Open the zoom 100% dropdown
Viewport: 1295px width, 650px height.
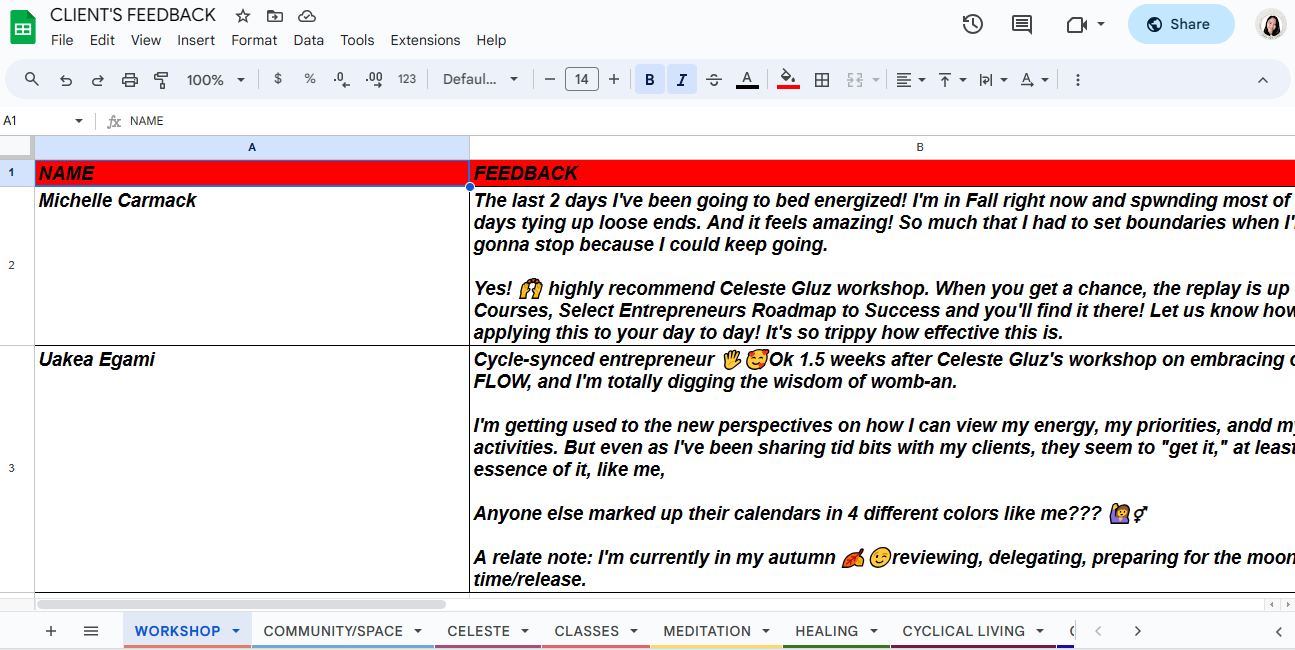(x=216, y=80)
